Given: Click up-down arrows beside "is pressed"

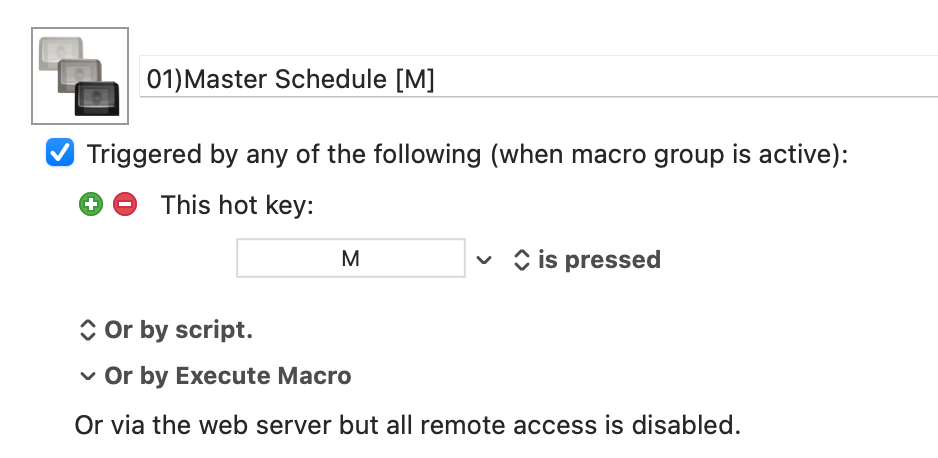Looking at the screenshot, I should click(522, 259).
